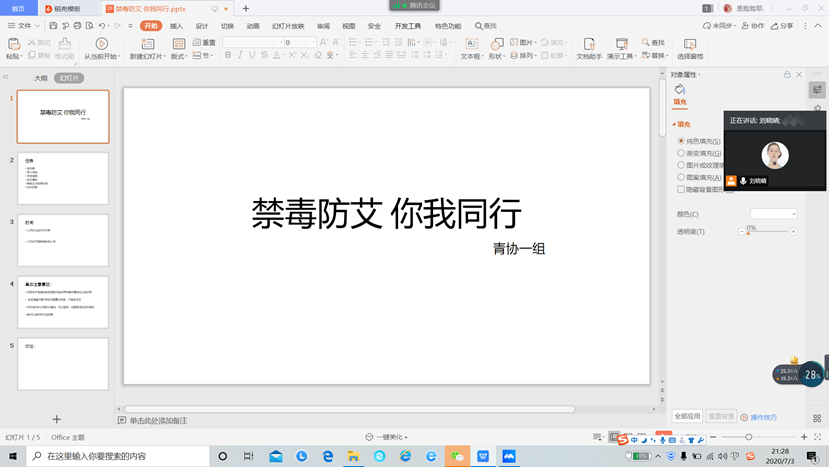This screenshot has height=467, width=829.
Task: Click the 粘贴 paste icon
Action: (x=13, y=43)
